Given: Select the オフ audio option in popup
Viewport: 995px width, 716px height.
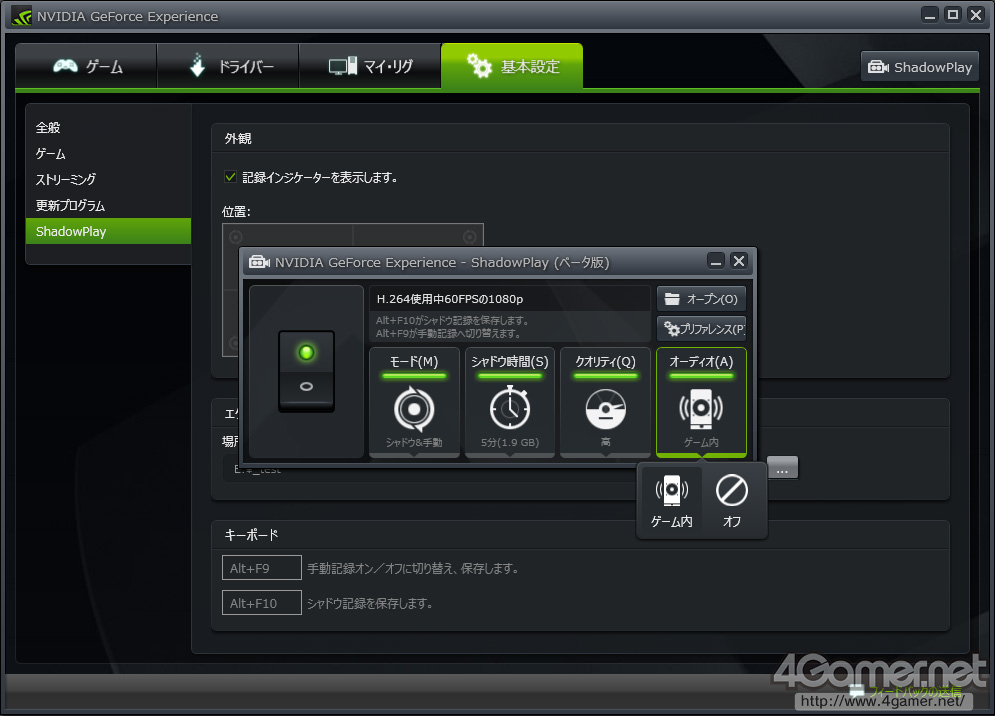Looking at the screenshot, I should point(732,501).
